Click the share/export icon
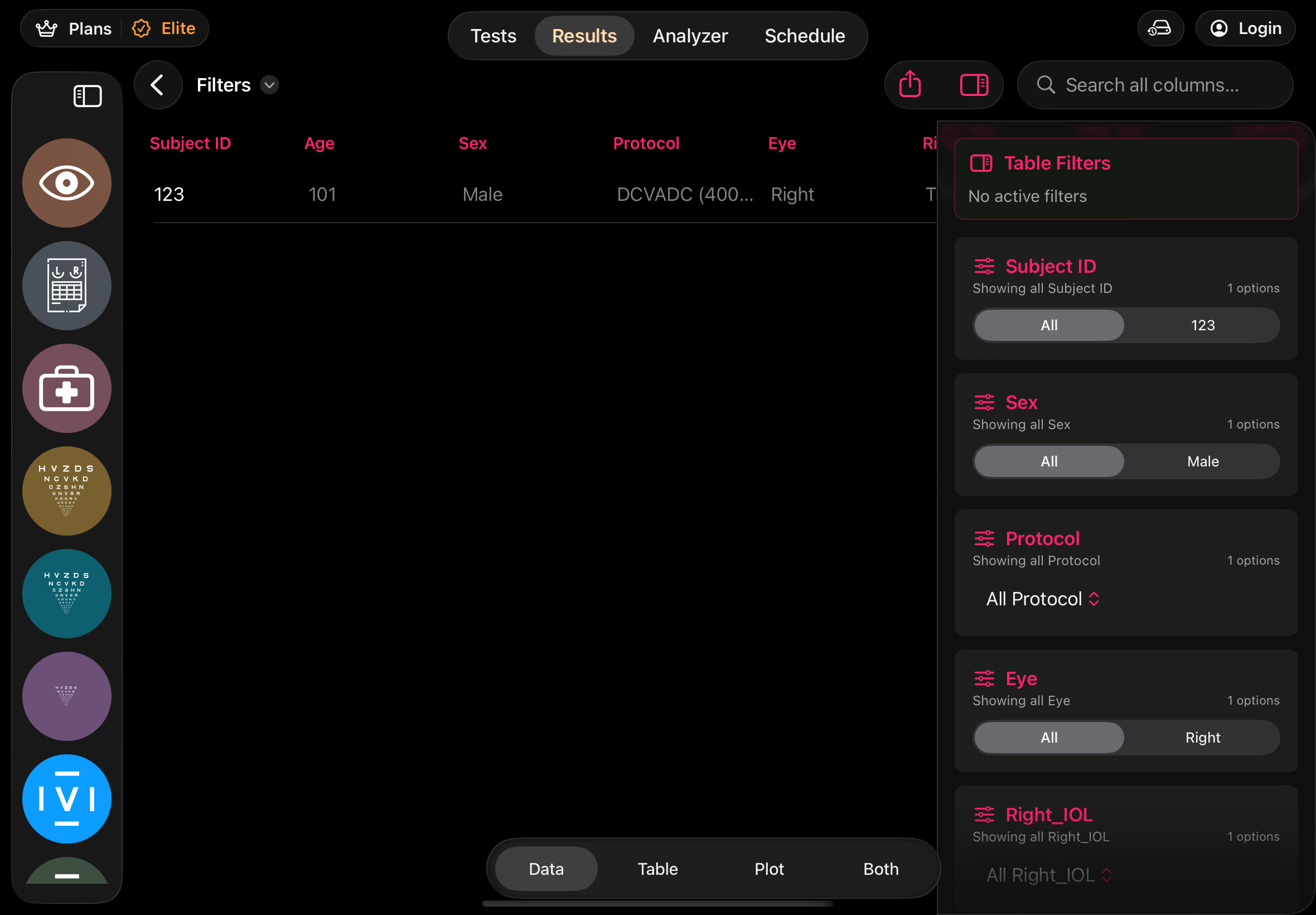The image size is (1316, 915). pyautogui.click(x=910, y=85)
